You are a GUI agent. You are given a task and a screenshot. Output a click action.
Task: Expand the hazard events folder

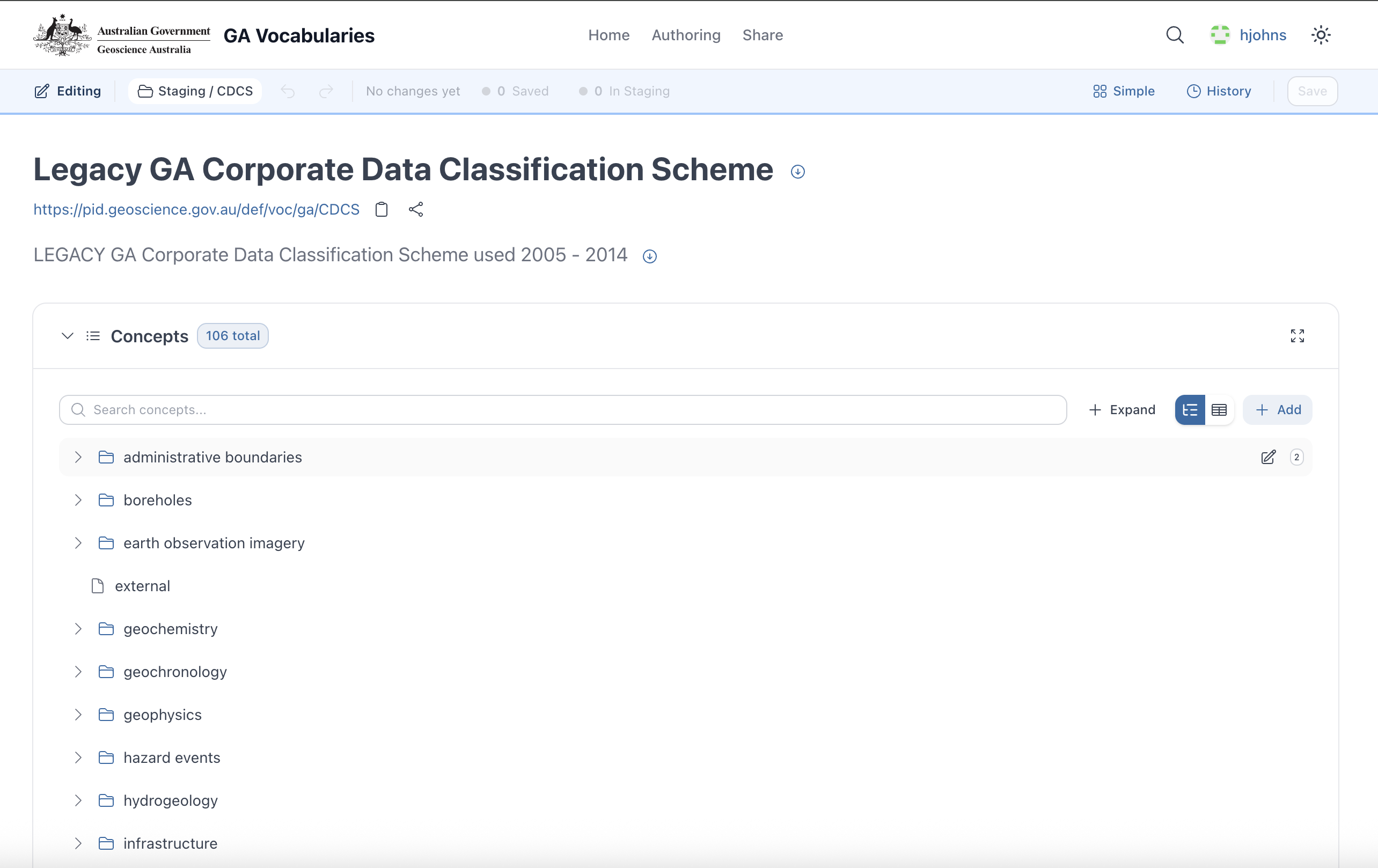pyautogui.click(x=78, y=757)
